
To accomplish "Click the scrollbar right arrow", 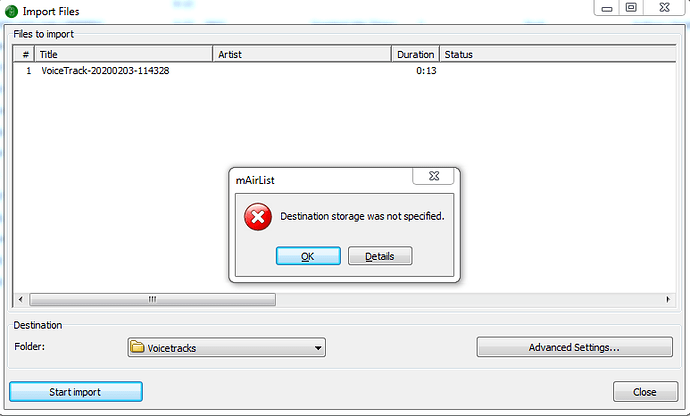I will tap(668, 299).
